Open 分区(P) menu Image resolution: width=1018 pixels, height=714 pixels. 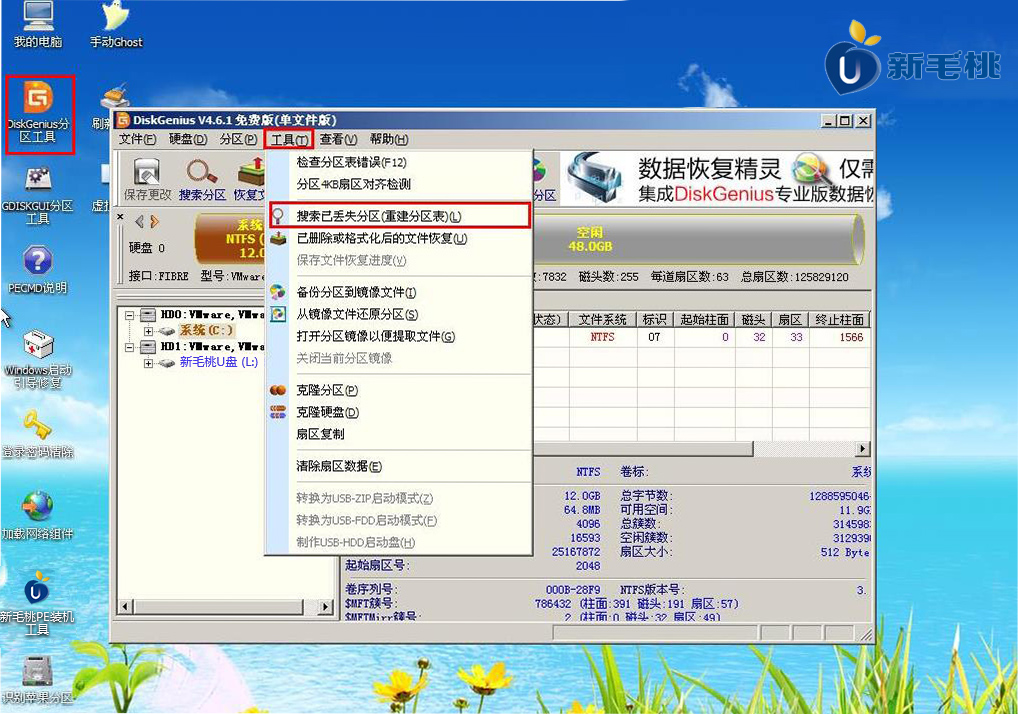[x=238, y=140]
